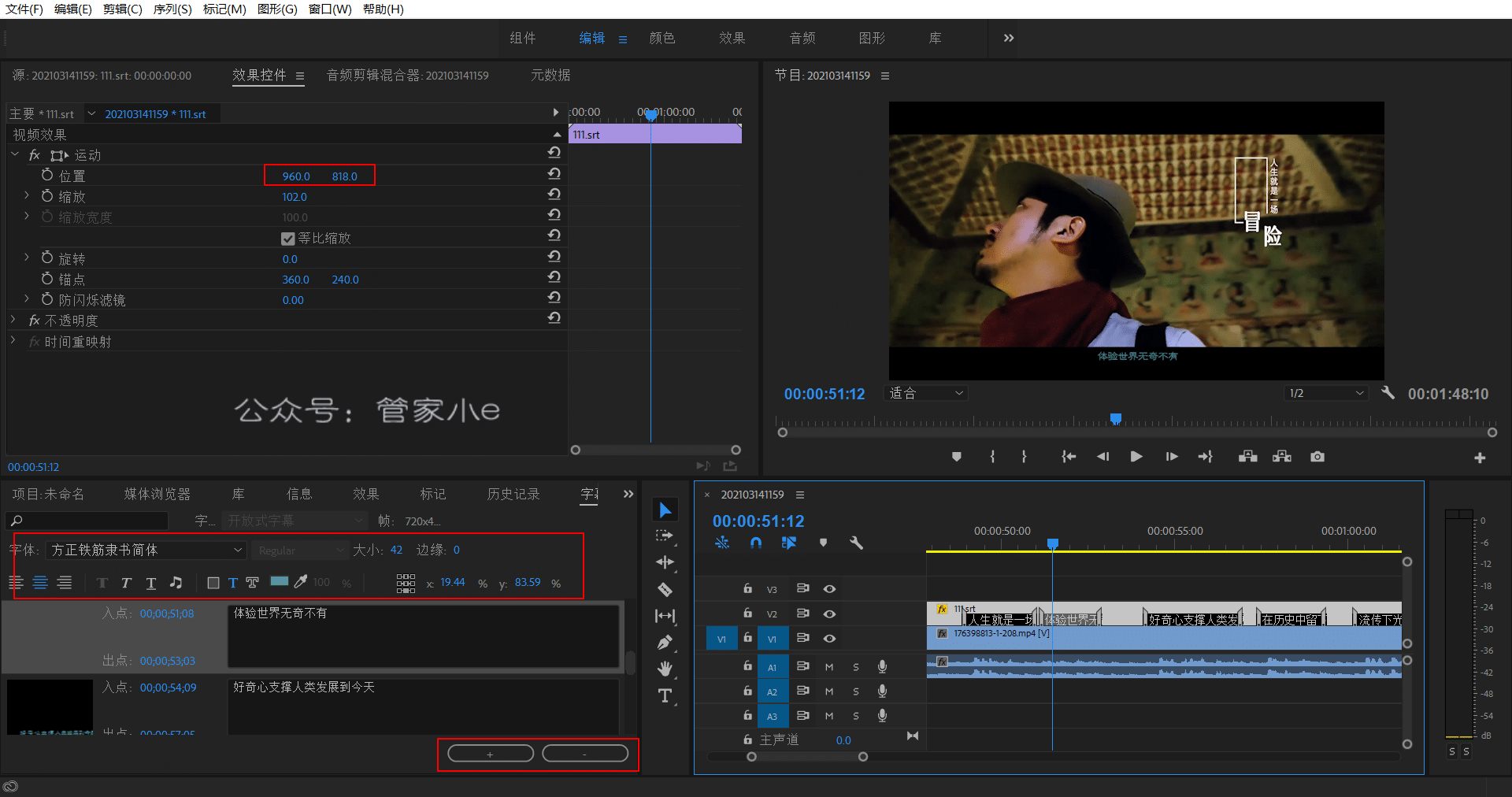The height and width of the screenshot is (797, 1512).
Task: Open timeline display settings wrench
Action: [x=856, y=543]
